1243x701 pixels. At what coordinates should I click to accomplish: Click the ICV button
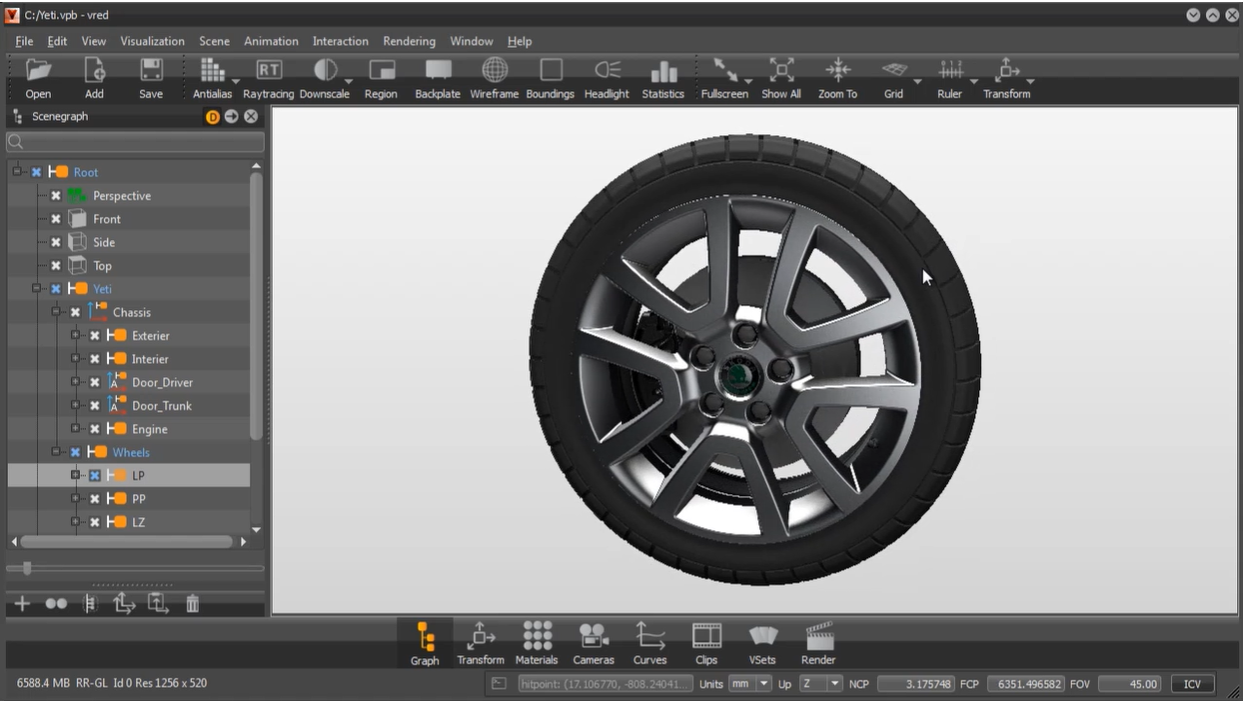click(x=1192, y=684)
